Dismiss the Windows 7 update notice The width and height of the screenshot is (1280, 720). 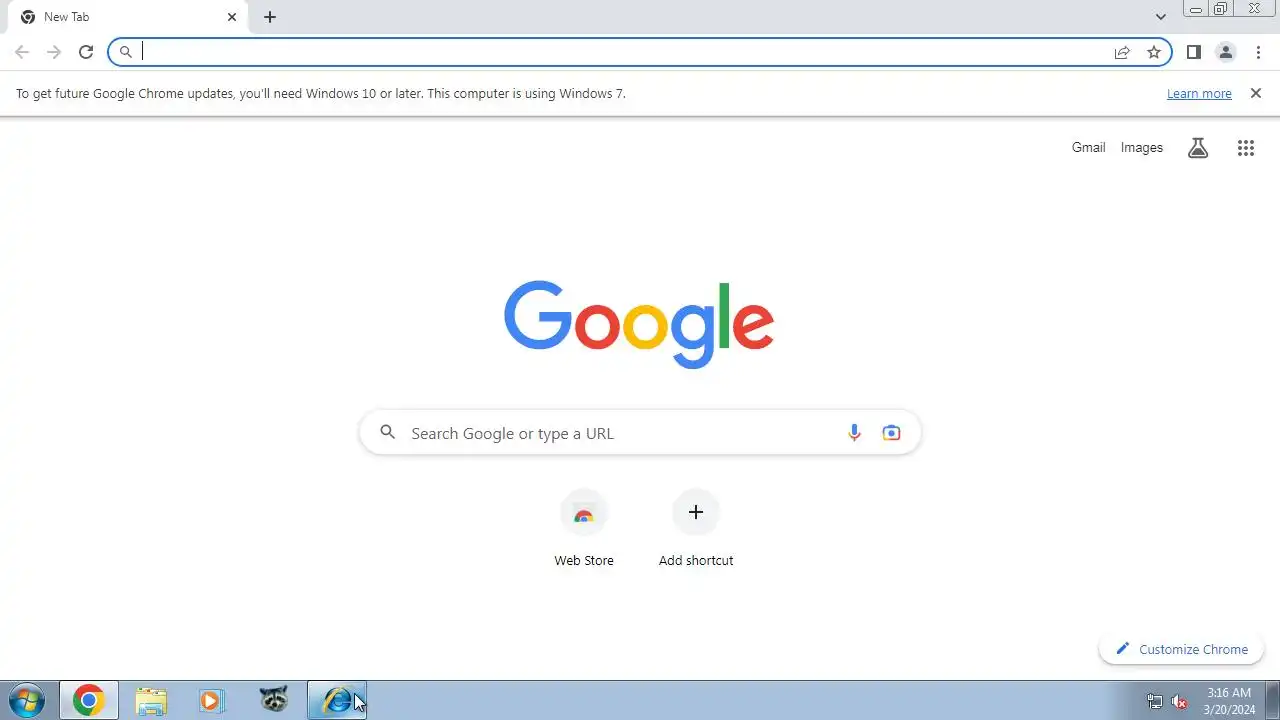[1256, 93]
